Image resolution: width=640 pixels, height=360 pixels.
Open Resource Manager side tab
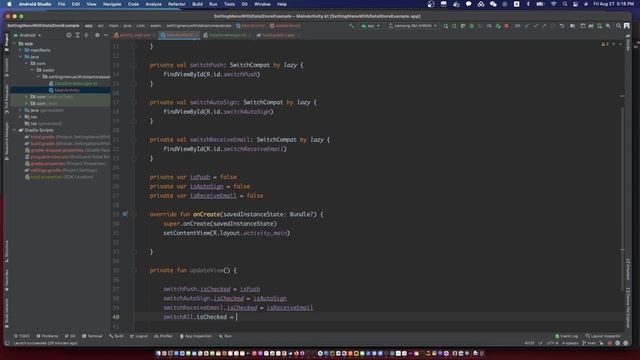point(7,141)
